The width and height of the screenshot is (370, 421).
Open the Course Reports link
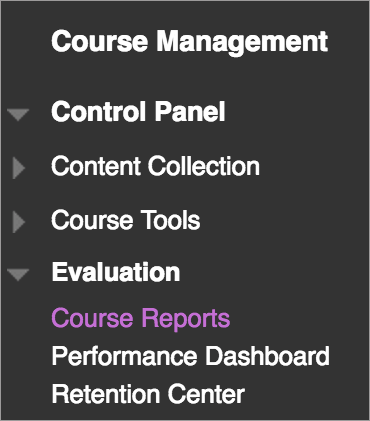[141, 318]
